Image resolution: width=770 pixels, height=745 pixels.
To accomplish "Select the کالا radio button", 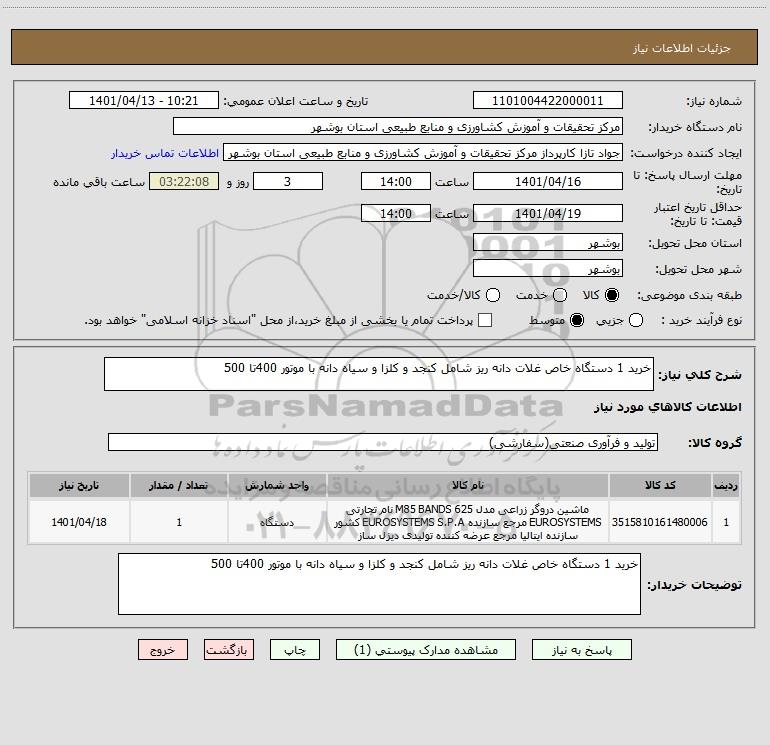I will coord(612,295).
